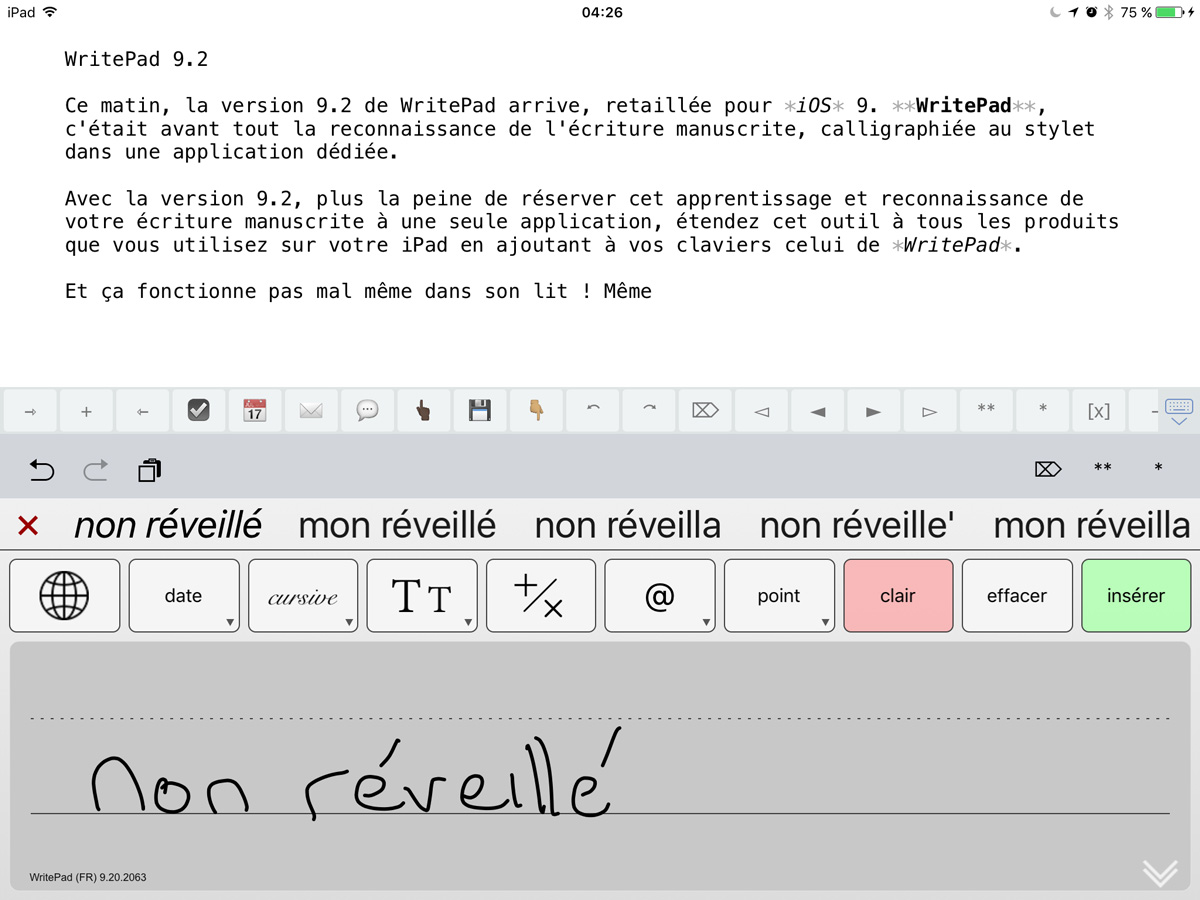The image size is (1200, 900).
Task: Open the cursive writing style dropdown
Action: pyautogui.click(x=303, y=596)
